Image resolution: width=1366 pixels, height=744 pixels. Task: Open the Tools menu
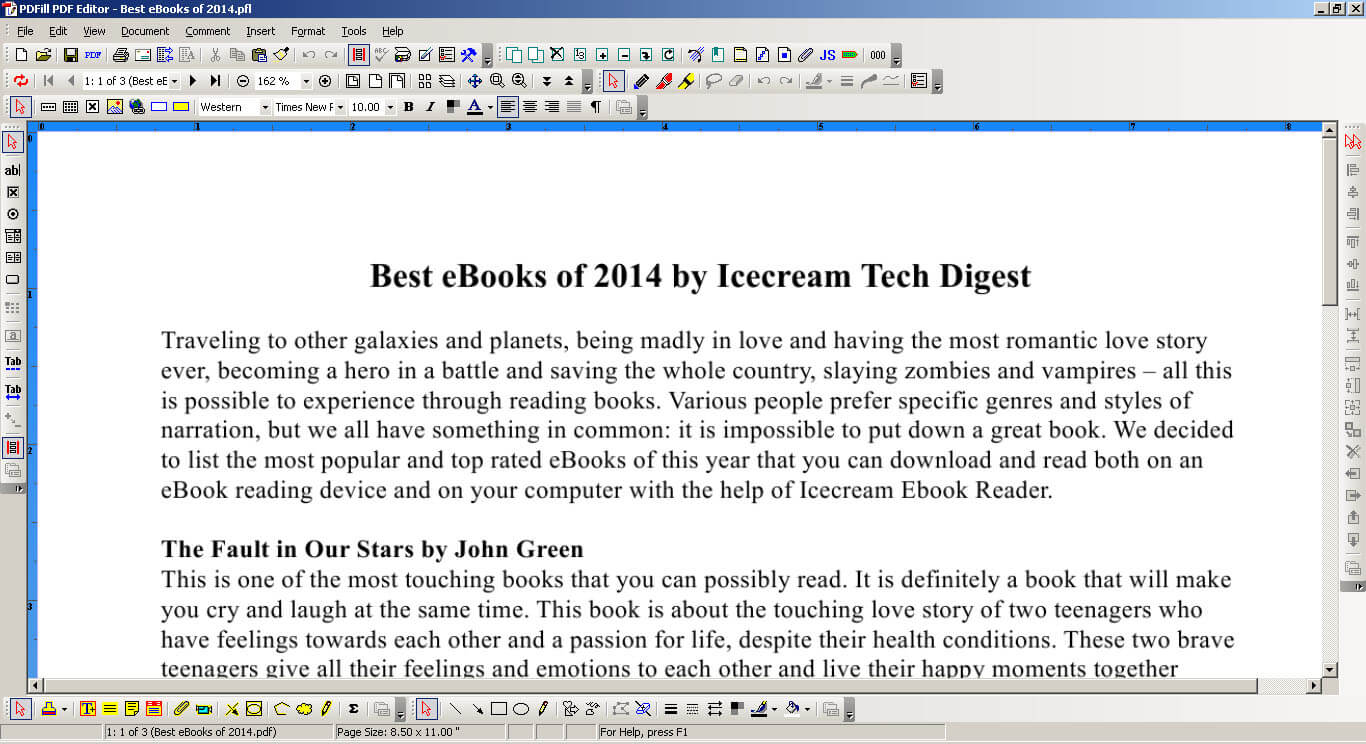(353, 31)
